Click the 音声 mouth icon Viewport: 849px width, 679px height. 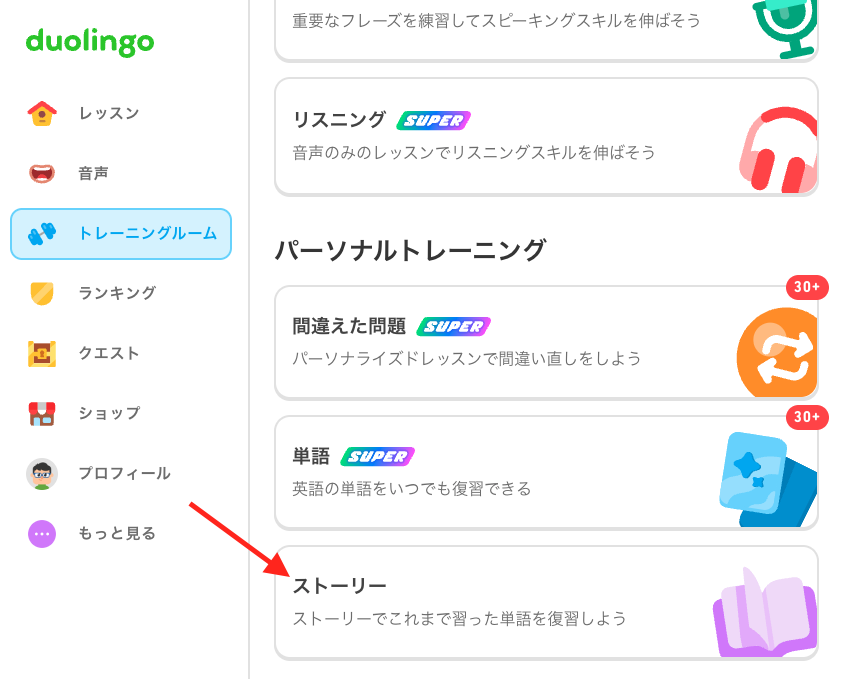42,173
